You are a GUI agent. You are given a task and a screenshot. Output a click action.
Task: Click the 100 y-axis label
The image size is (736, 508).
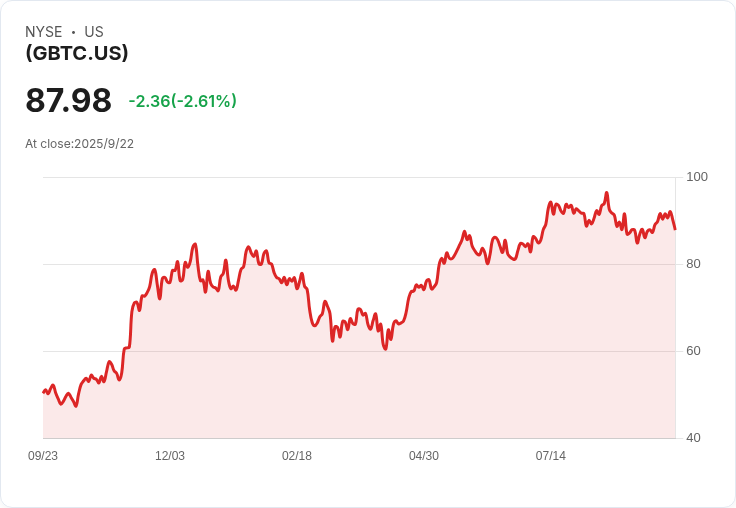coord(697,177)
